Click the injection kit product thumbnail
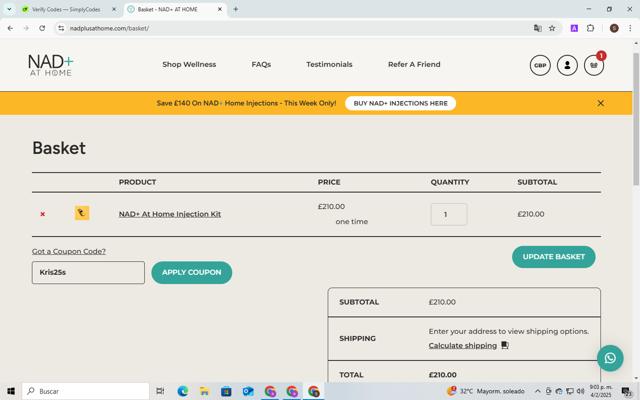Image resolution: width=640 pixels, height=400 pixels. pyautogui.click(x=82, y=213)
